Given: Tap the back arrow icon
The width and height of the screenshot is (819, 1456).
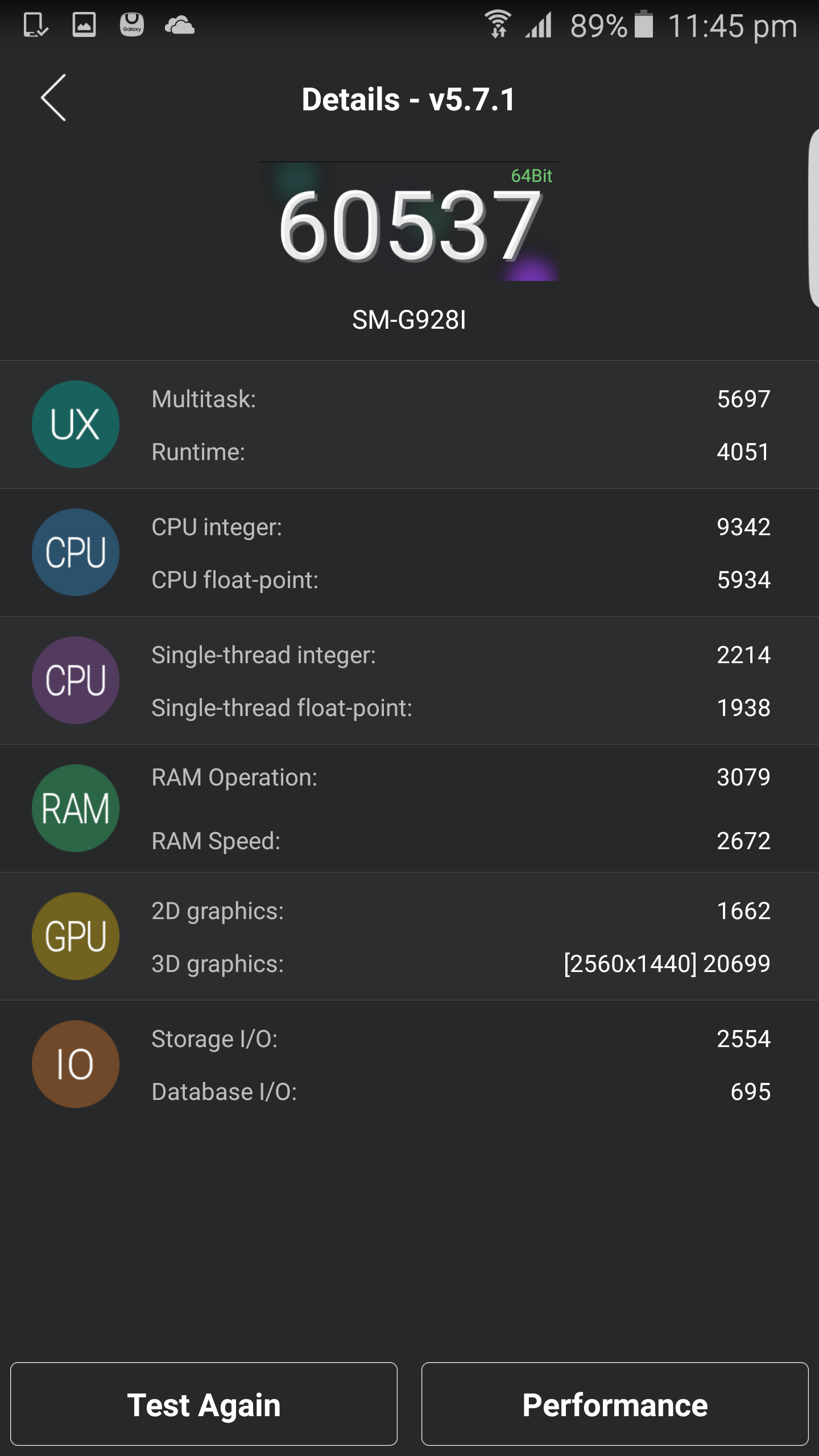Looking at the screenshot, I should [53, 98].
